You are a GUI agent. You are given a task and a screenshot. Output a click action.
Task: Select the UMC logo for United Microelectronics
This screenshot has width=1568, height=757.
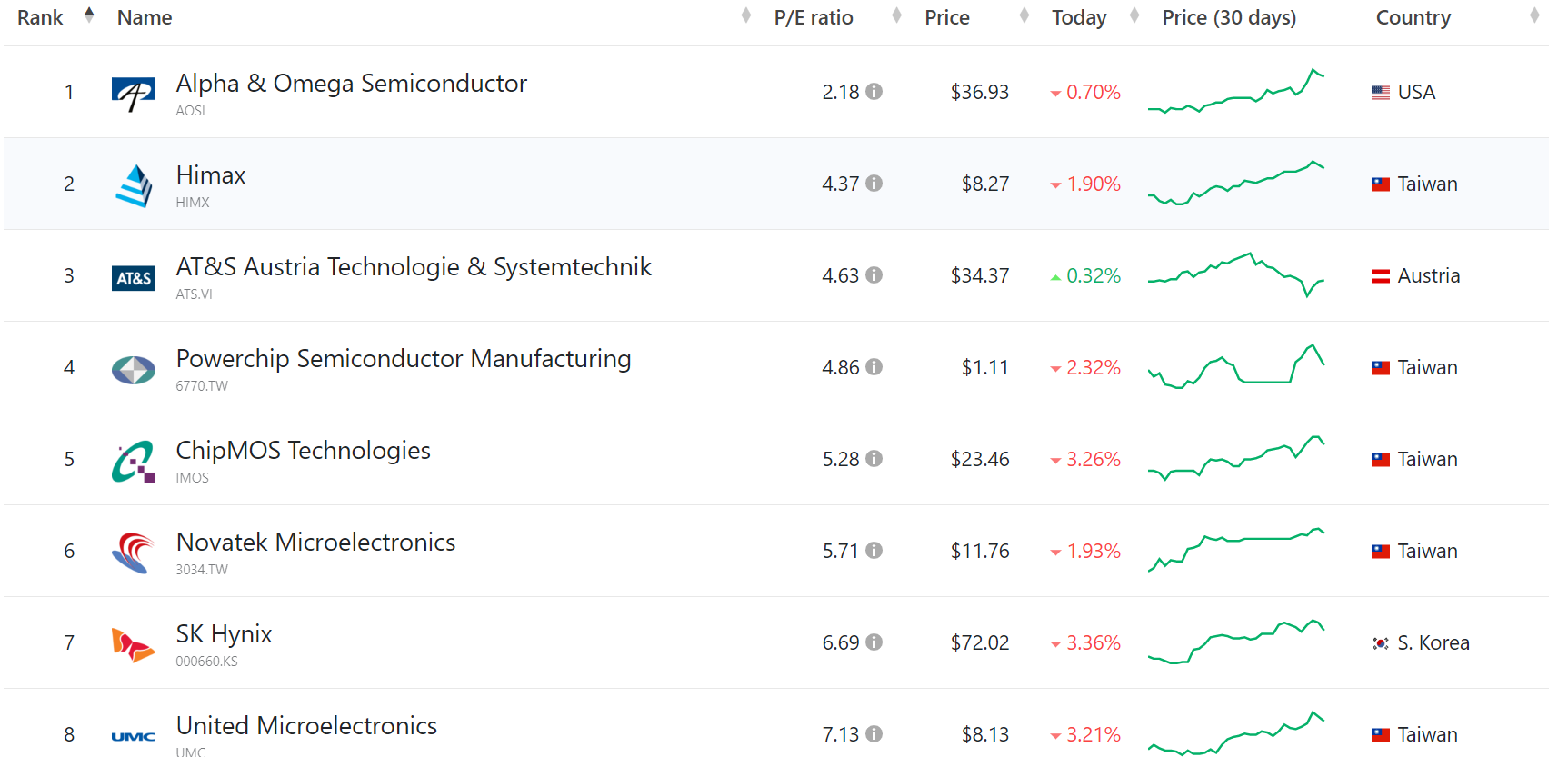coord(133,734)
